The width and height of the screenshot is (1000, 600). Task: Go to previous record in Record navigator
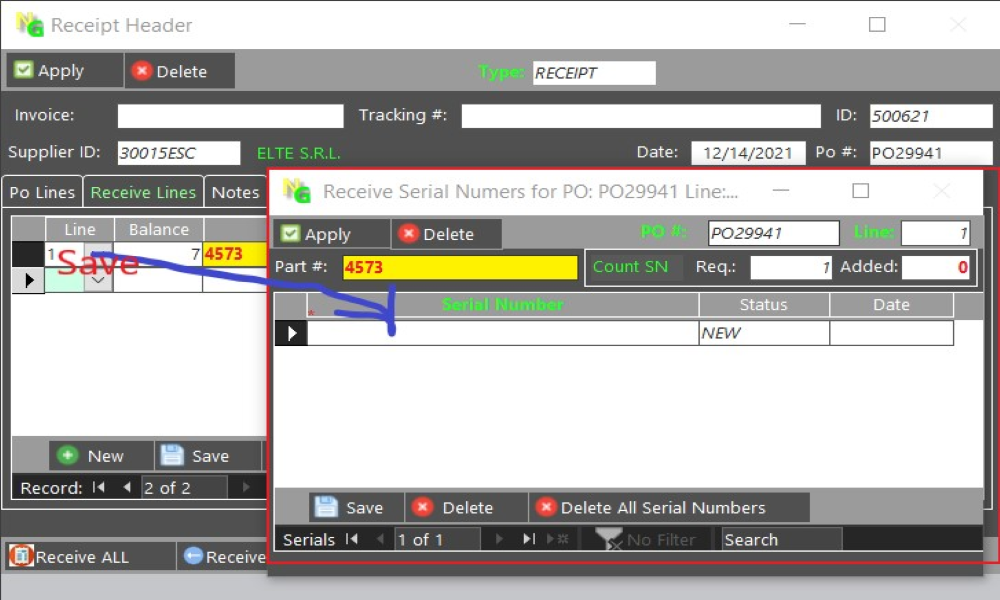126,488
